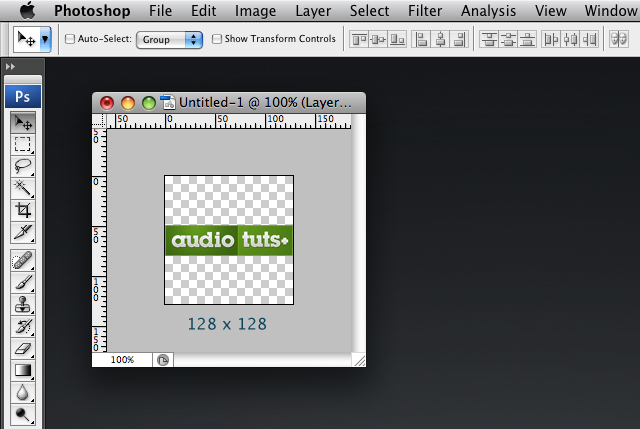Close the Untitled-1 document window

107,103
